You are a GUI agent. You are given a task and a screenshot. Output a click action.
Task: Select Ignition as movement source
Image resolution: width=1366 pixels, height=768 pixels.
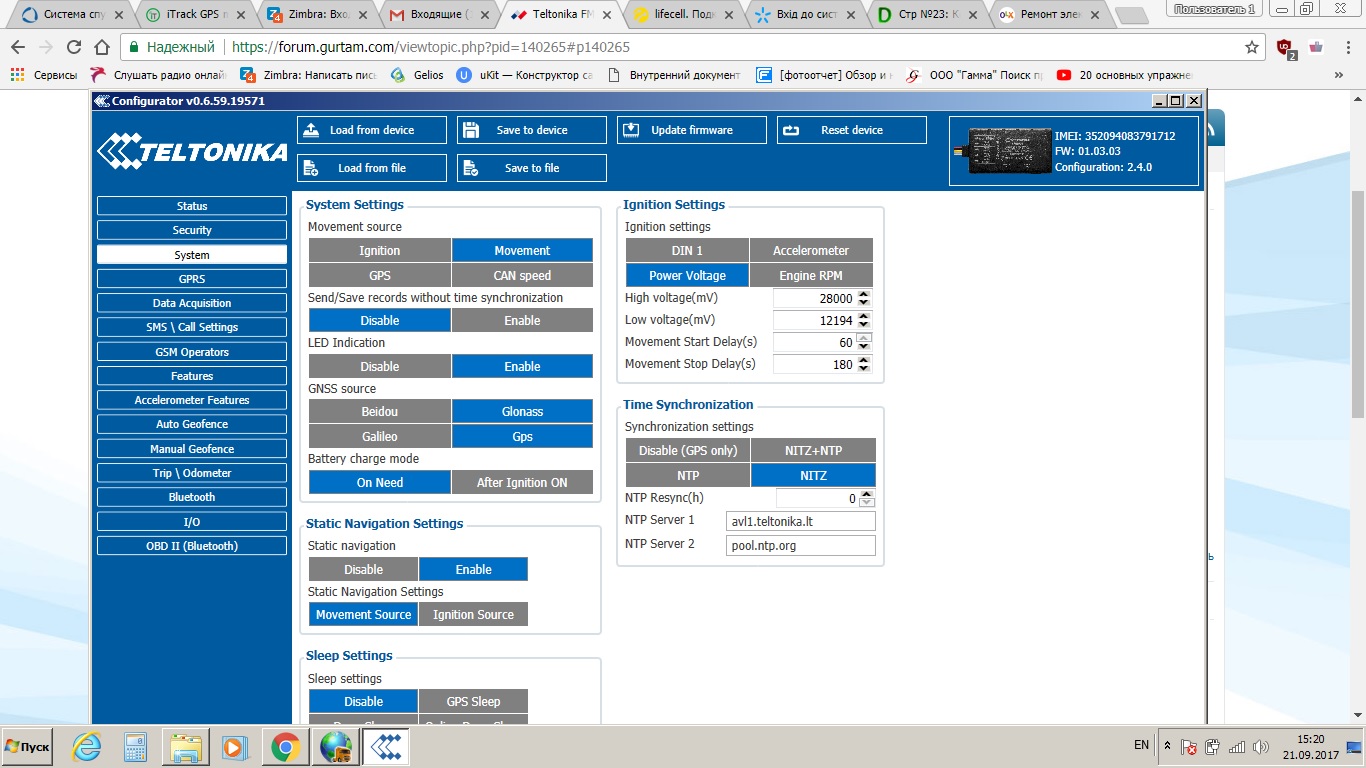[x=380, y=251]
